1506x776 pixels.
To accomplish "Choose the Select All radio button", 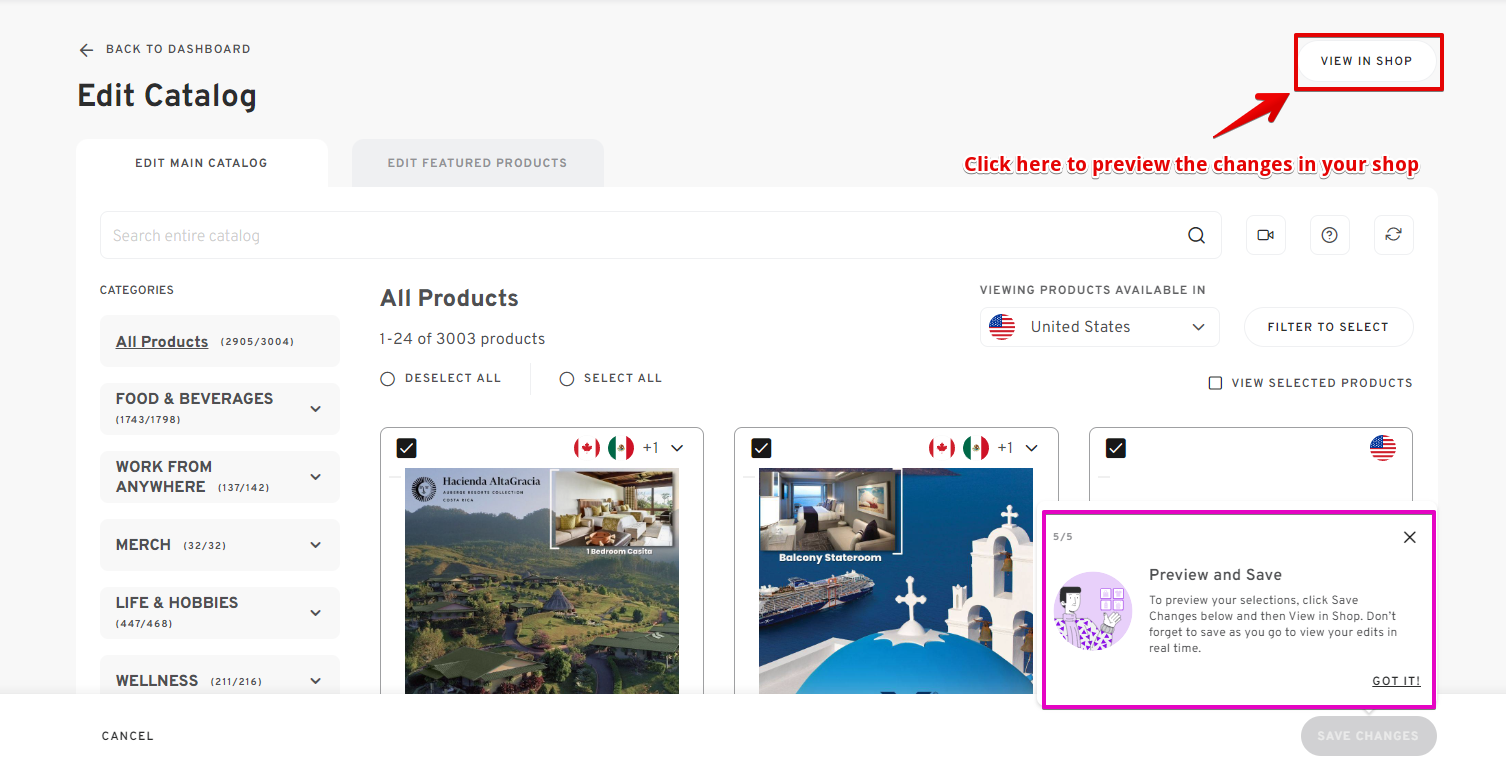I will pyautogui.click(x=567, y=379).
